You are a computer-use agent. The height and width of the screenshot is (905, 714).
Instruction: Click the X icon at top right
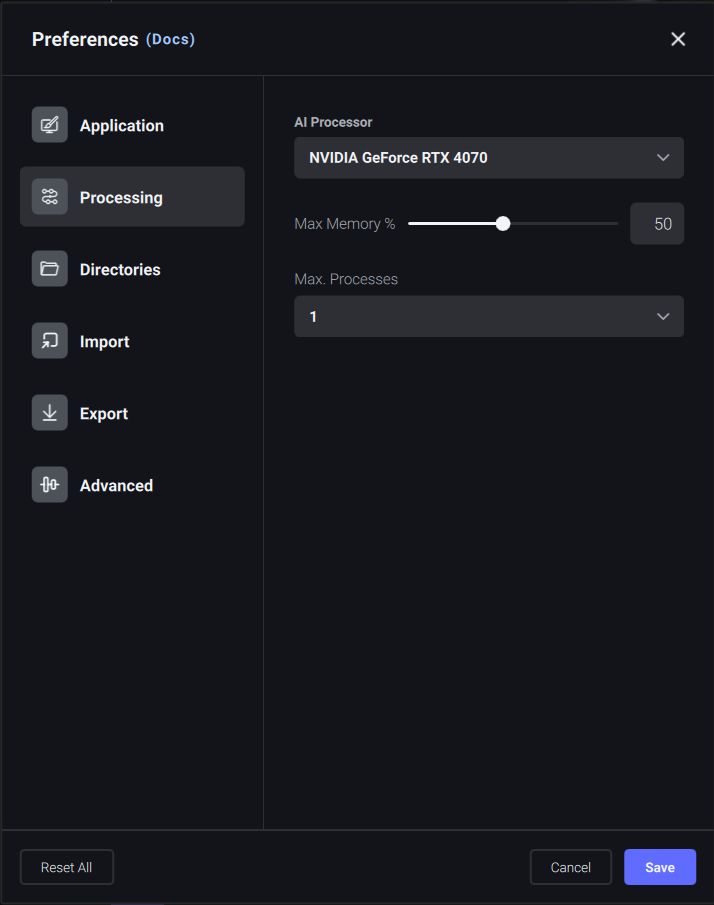[x=678, y=39]
